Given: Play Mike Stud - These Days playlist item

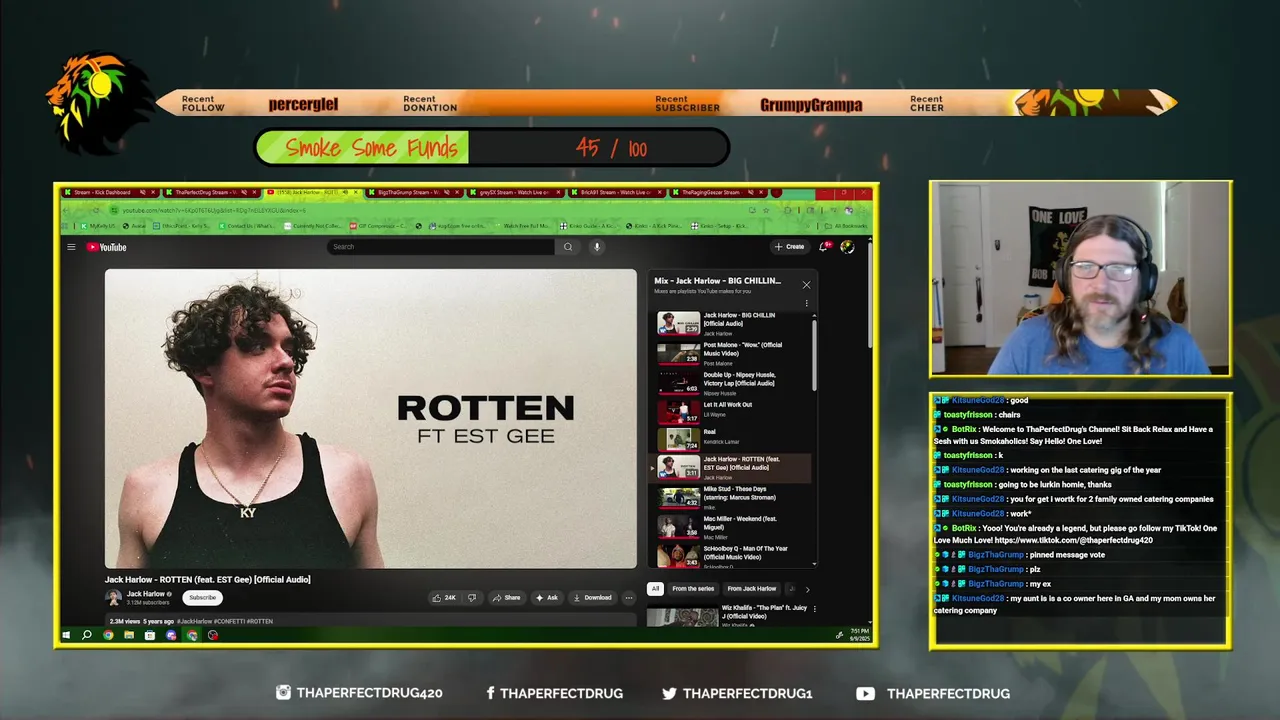Looking at the screenshot, I should [734, 498].
